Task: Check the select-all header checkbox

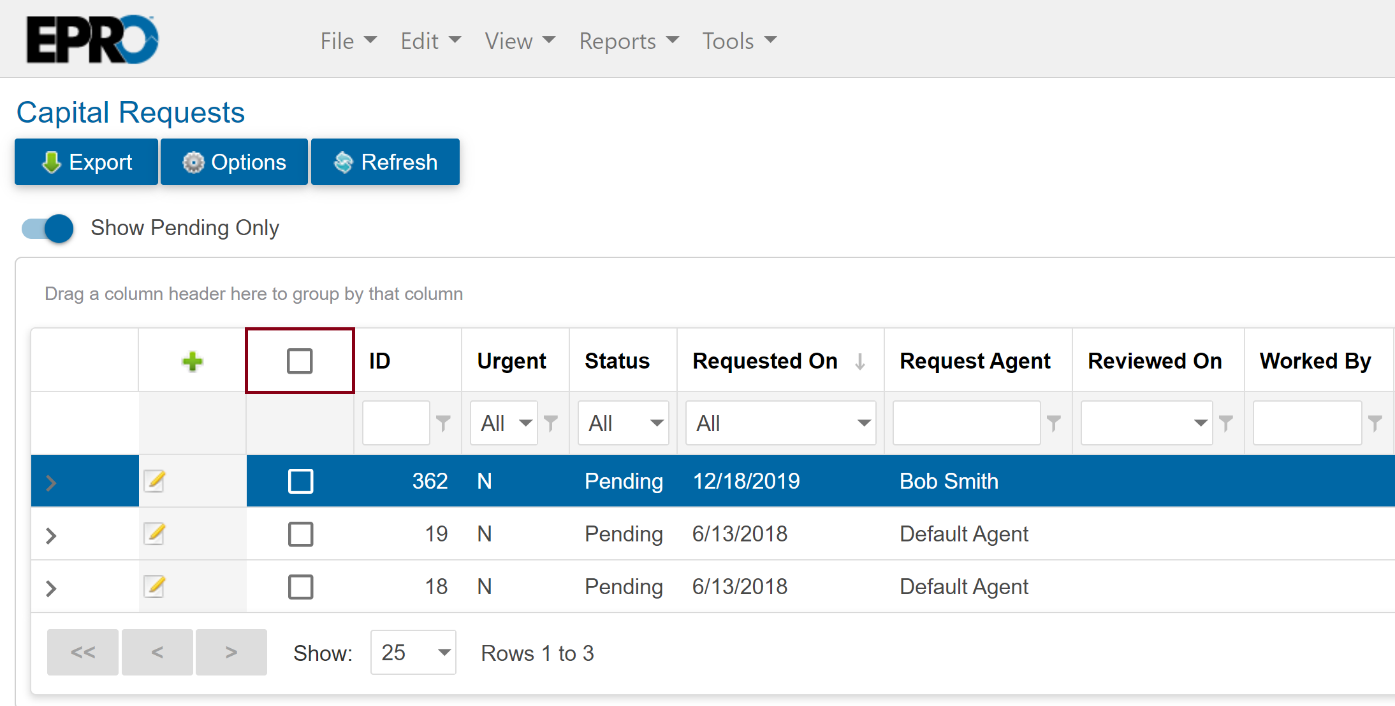Action: tap(300, 361)
